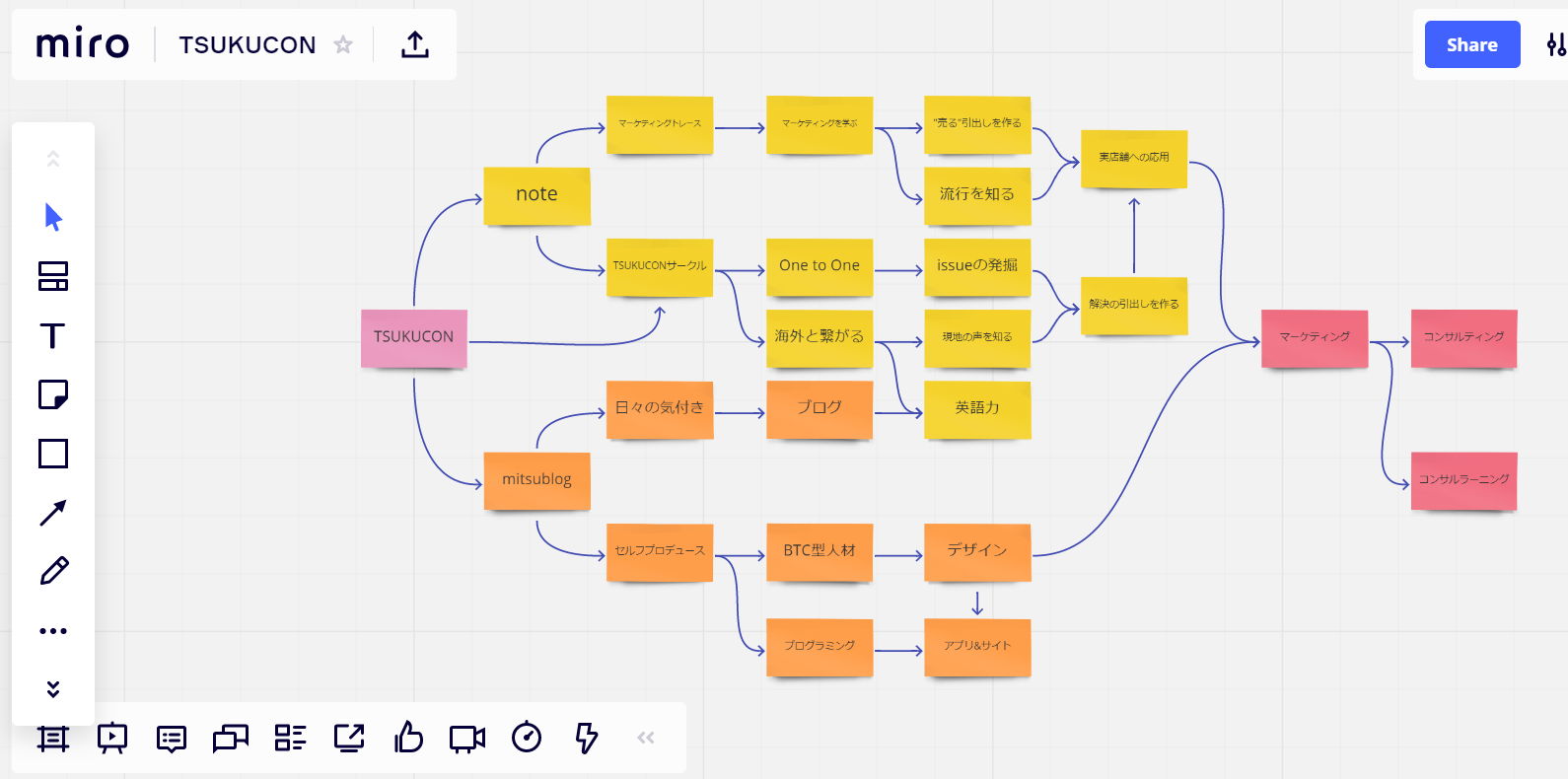Select the 'TSUKUCONサークル' sticky note
This screenshot has width=1568, height=779.
coord(660,266)
